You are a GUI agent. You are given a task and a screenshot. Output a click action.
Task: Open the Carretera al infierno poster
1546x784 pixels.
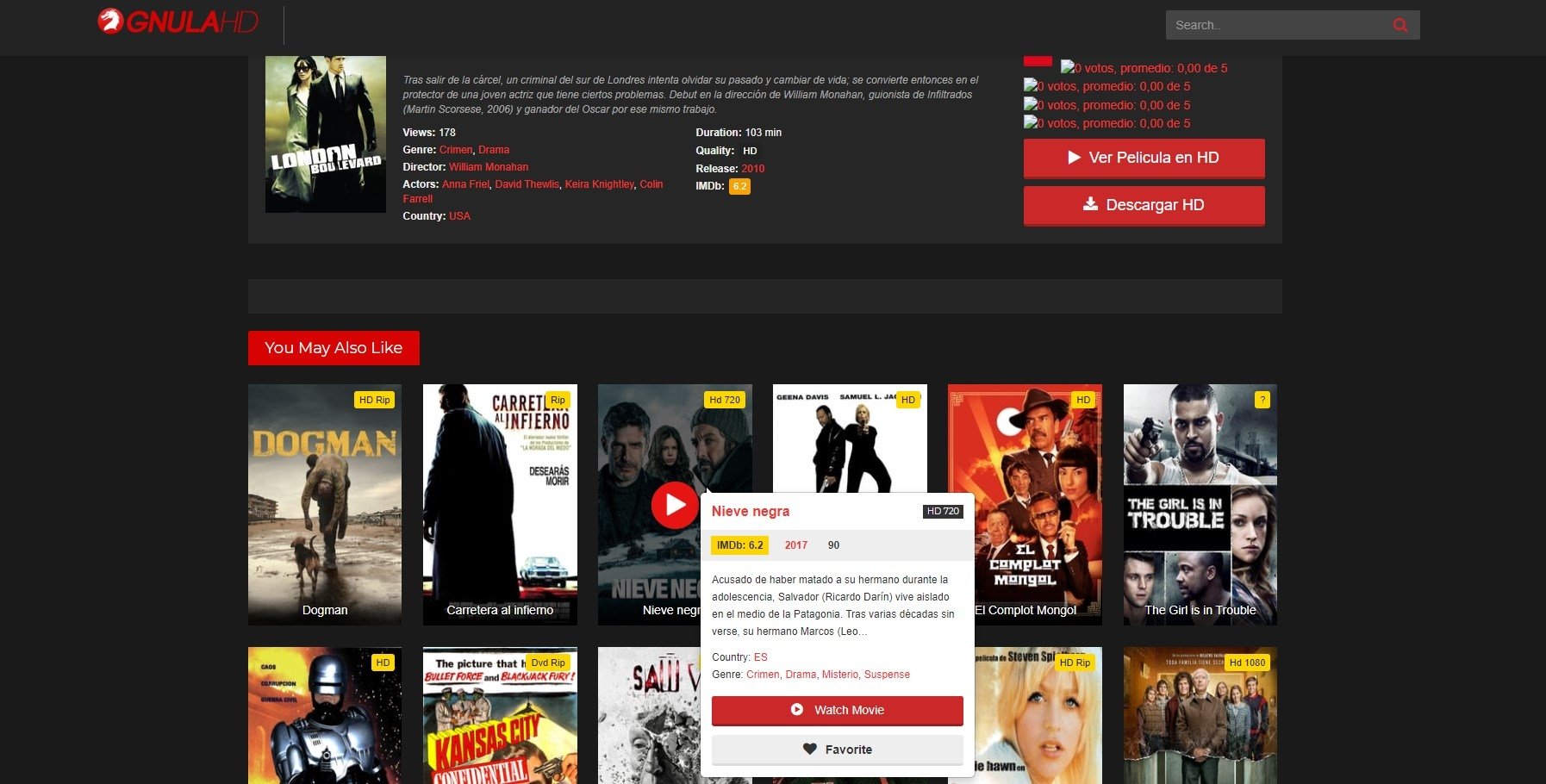500,504
